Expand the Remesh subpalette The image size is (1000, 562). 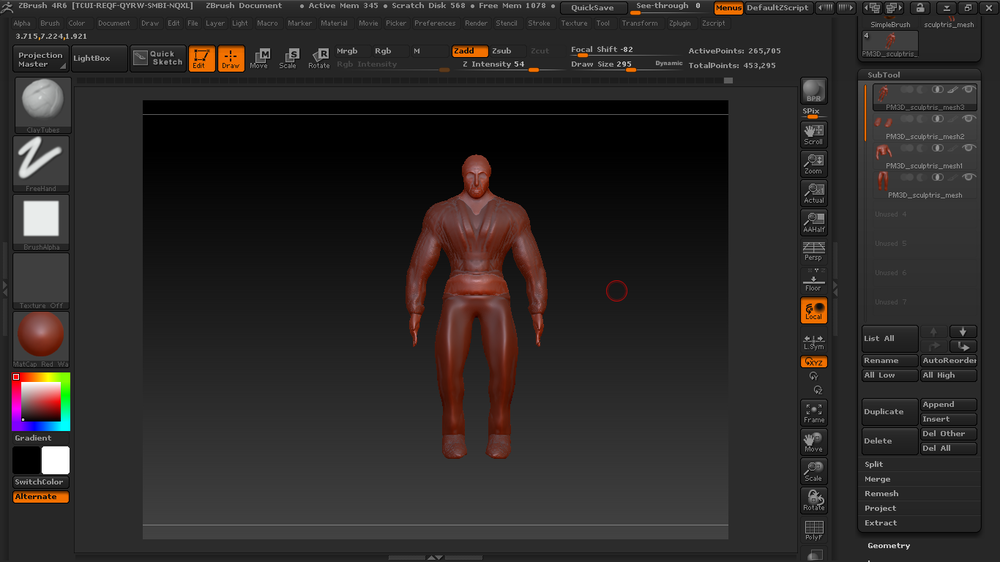[x=881, y=494]
